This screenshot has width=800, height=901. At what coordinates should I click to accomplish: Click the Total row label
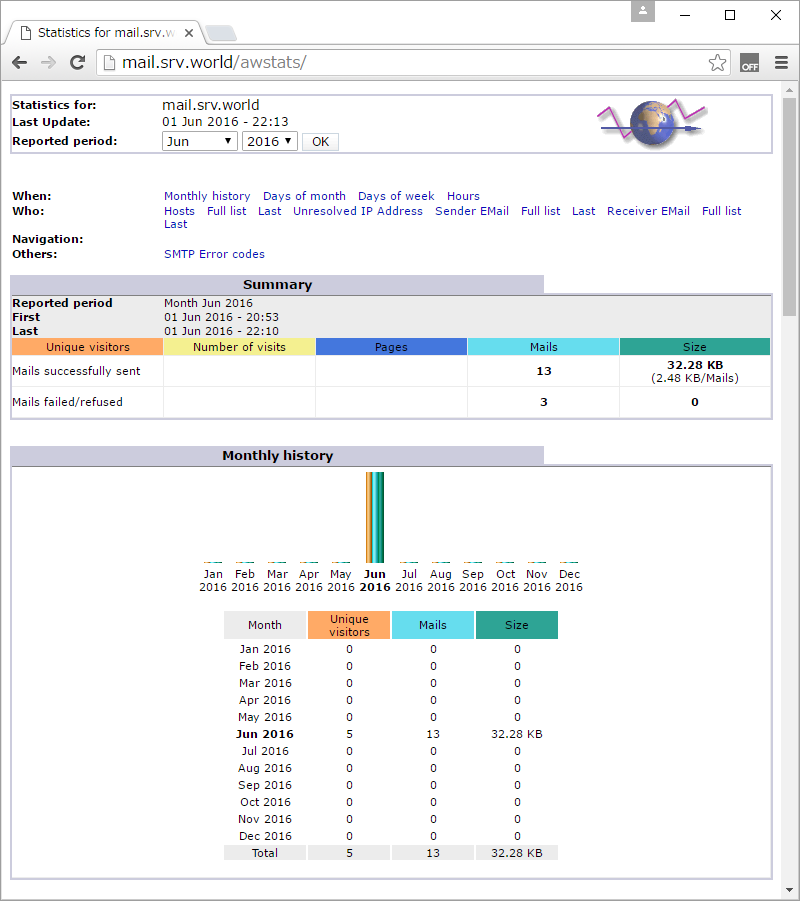[264, 853]
